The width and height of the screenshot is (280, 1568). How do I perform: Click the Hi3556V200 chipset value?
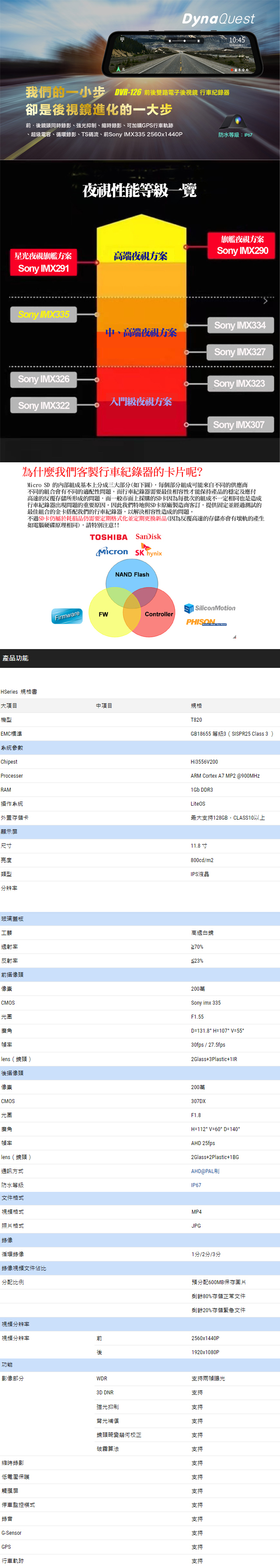(x=204, y=761)
